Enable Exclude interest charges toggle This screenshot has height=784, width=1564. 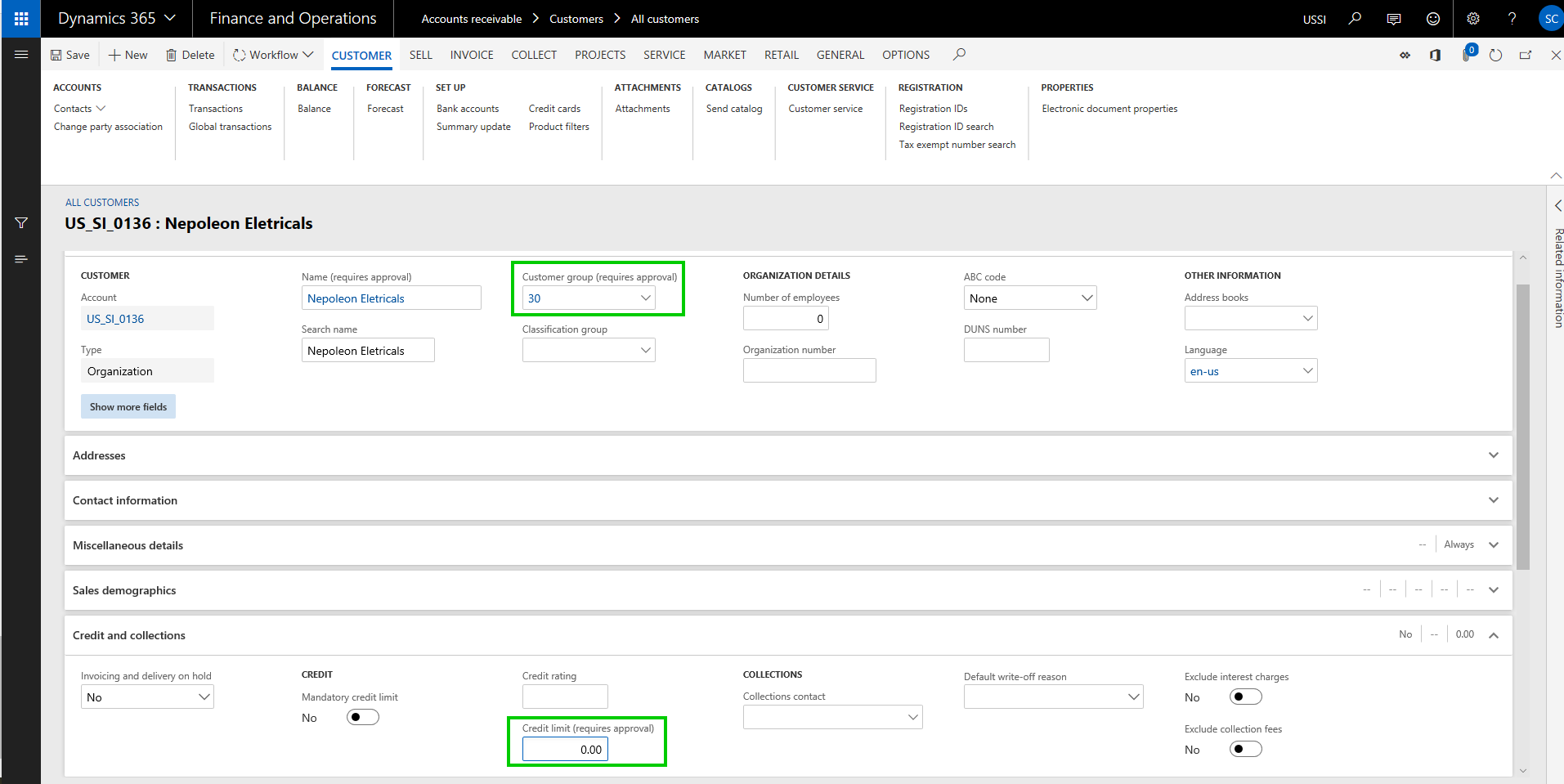(1245, 697)
